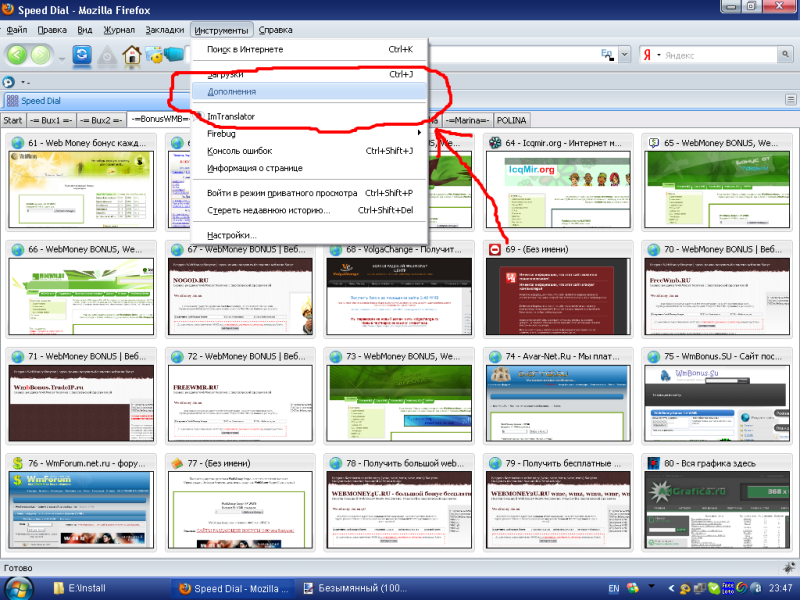Go forward with the green Forward arrow
This screenshot has width=800, height=600.
[x=40, y=55]
